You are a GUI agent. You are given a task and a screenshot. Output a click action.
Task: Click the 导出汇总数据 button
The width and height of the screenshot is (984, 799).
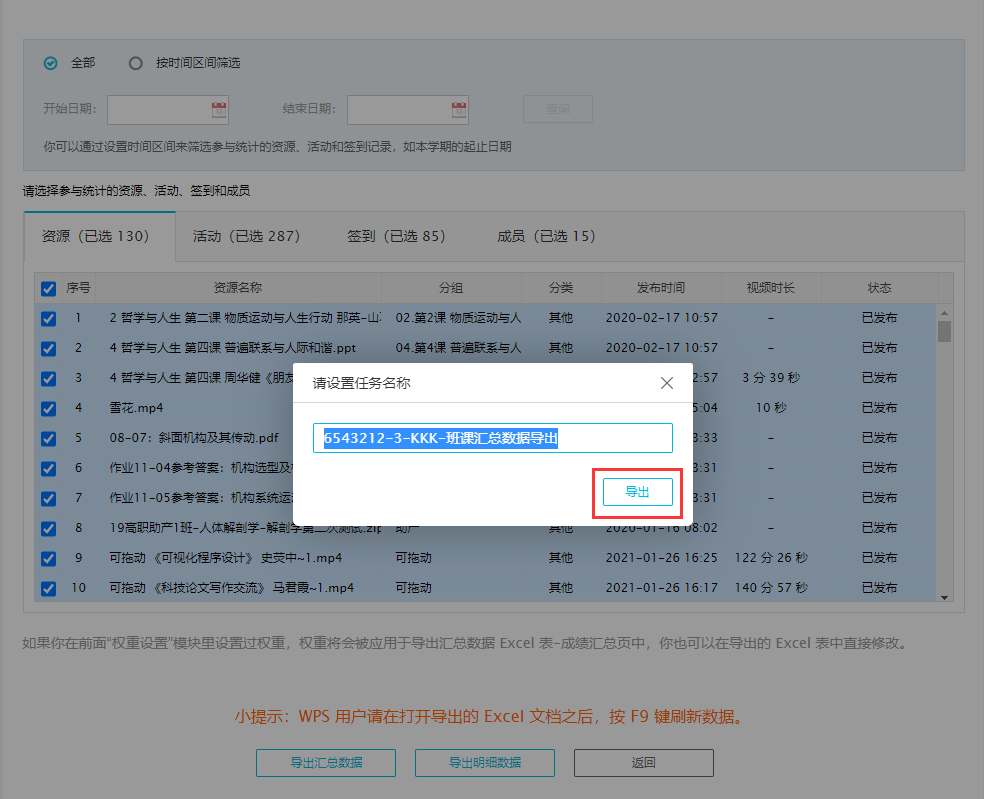(325, 762)
